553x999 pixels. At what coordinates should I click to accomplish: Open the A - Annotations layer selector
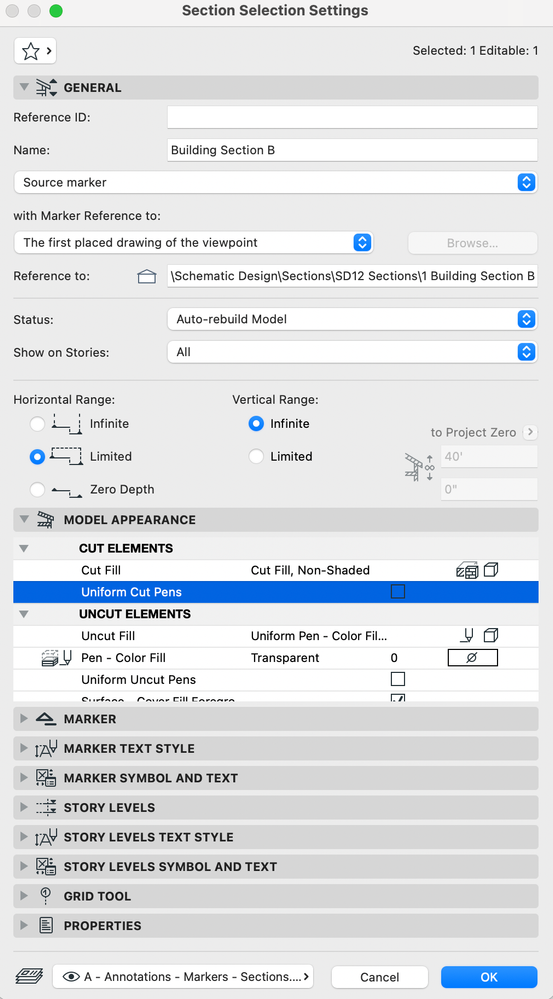tap(183, 976)
